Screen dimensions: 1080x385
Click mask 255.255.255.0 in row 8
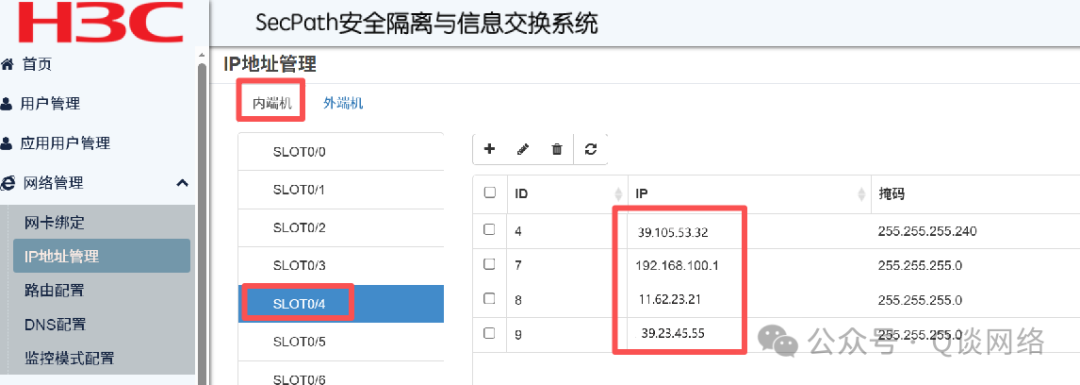[x=920, y=300]
